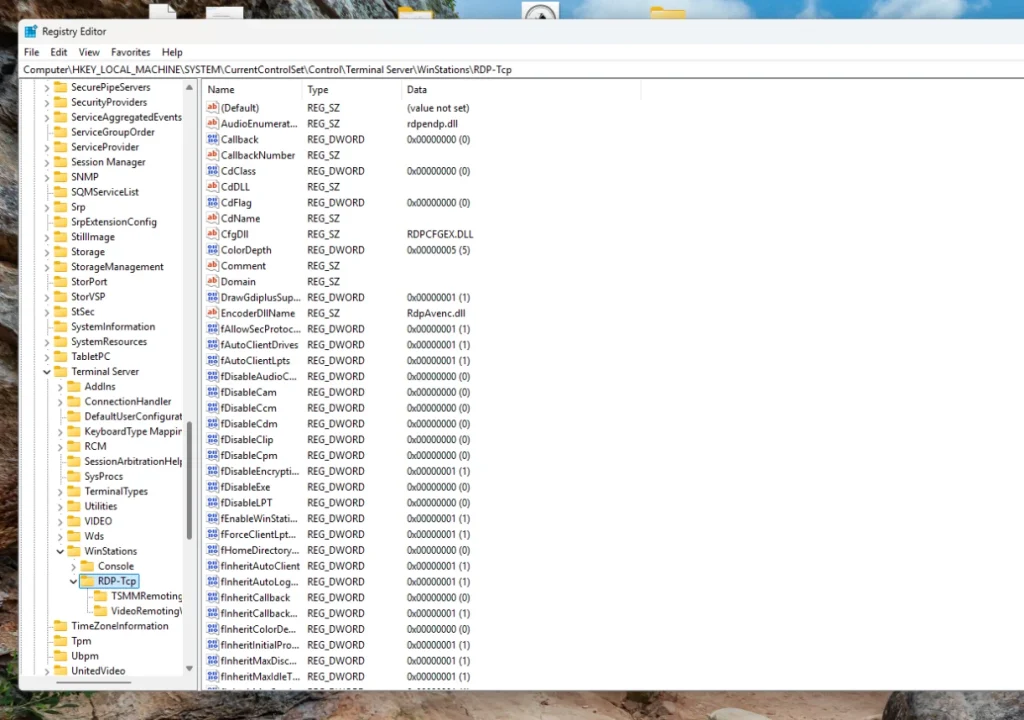The image size is (1024, 720).
Task: Click the tree pane vertical scrollbar thumb
Action: [189, 480]
